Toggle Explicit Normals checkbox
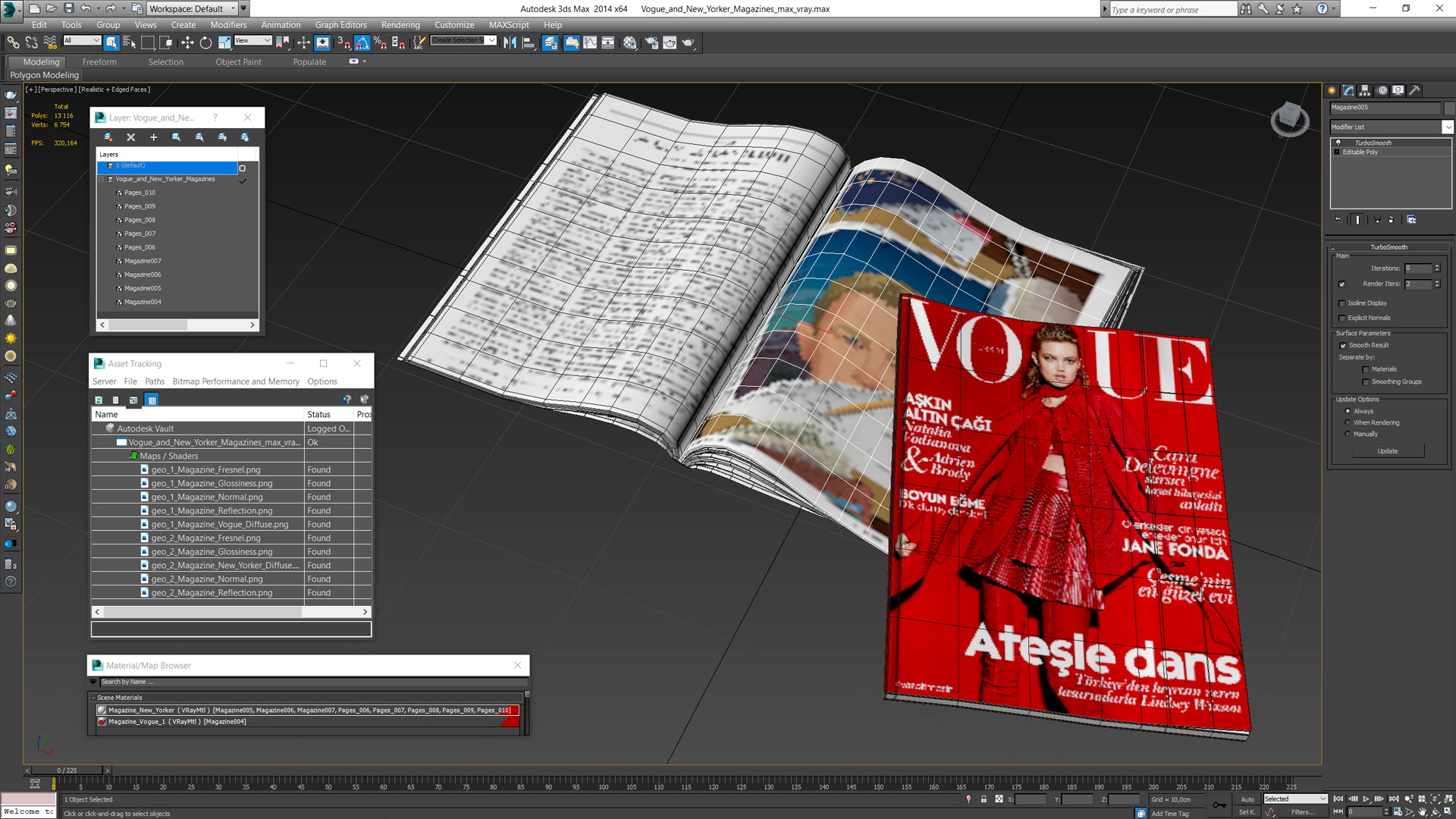The width and height of the screenshot is (1456, 819). pos(1342,318)
